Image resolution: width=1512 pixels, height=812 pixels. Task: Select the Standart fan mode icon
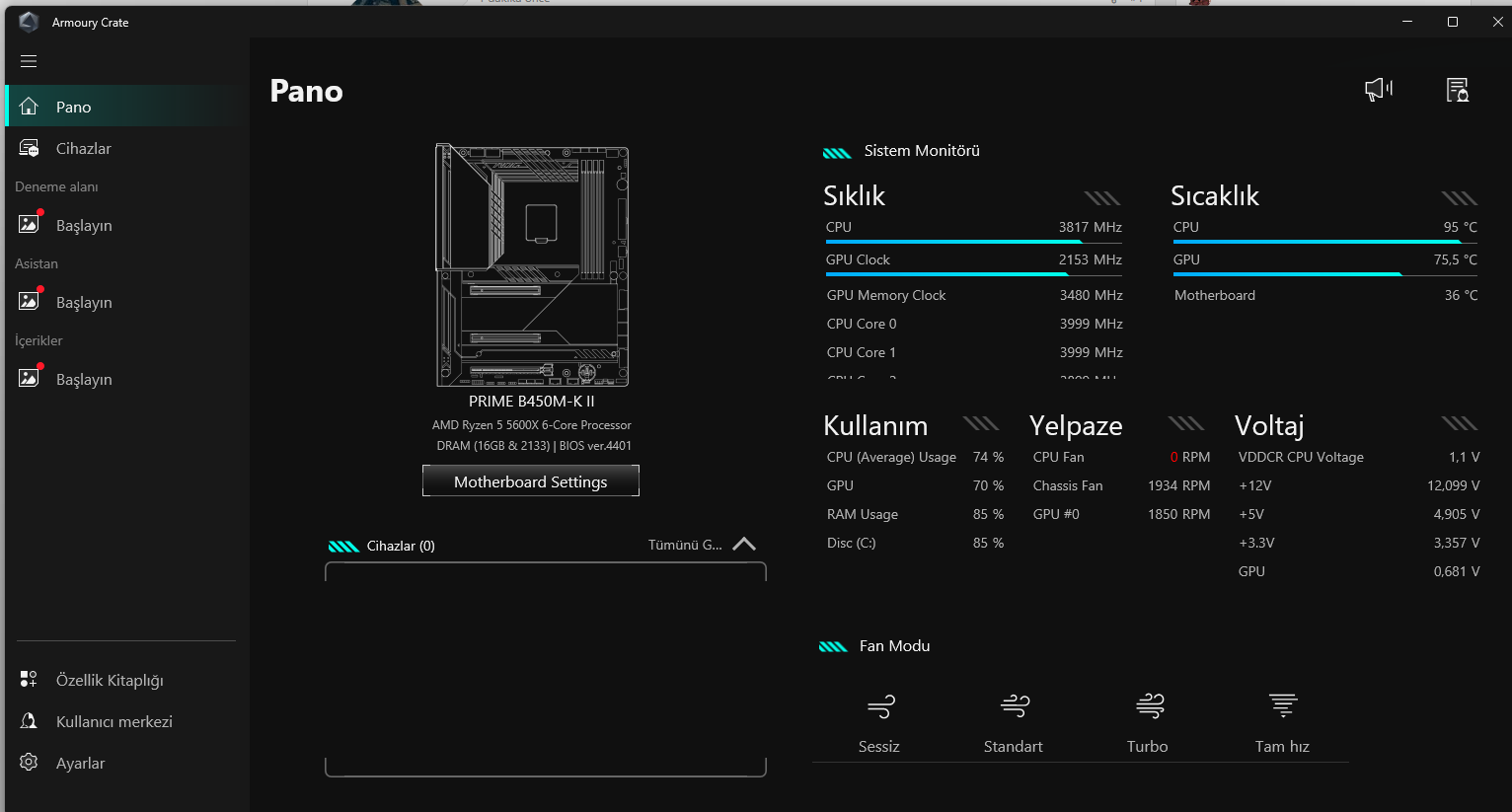[x=1015, y=706]
